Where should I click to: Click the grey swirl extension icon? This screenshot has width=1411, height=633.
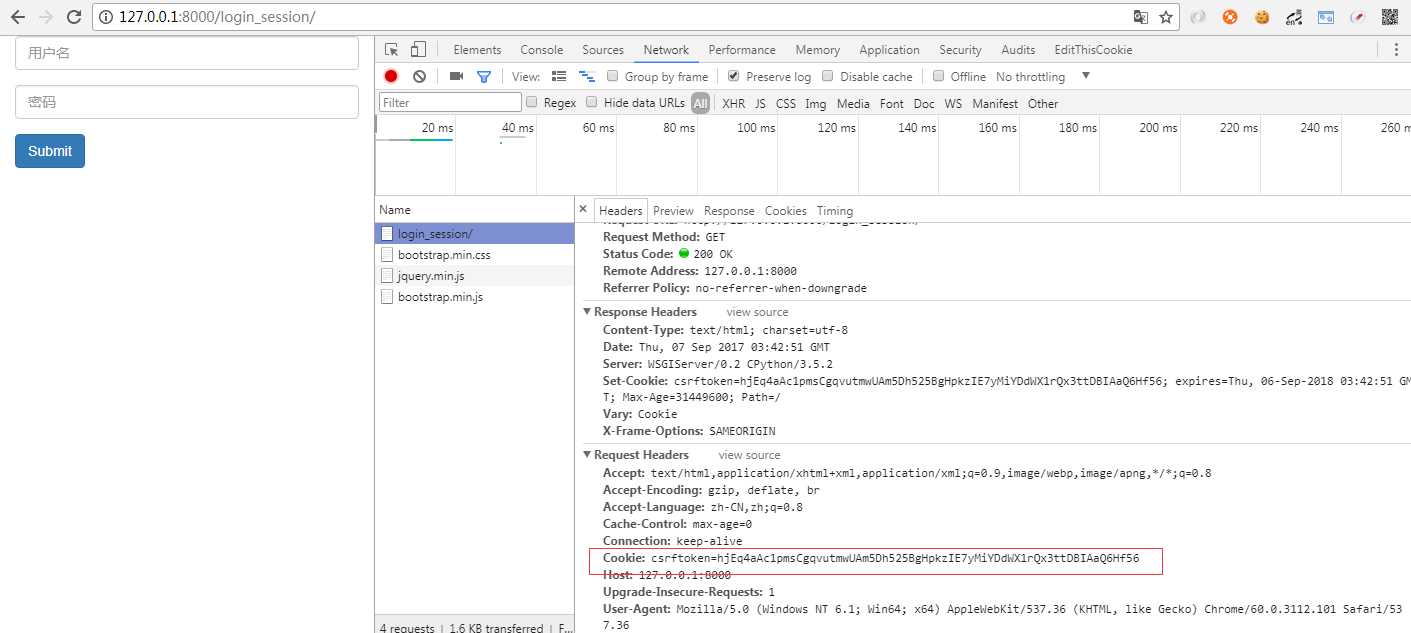point(1198,17)
